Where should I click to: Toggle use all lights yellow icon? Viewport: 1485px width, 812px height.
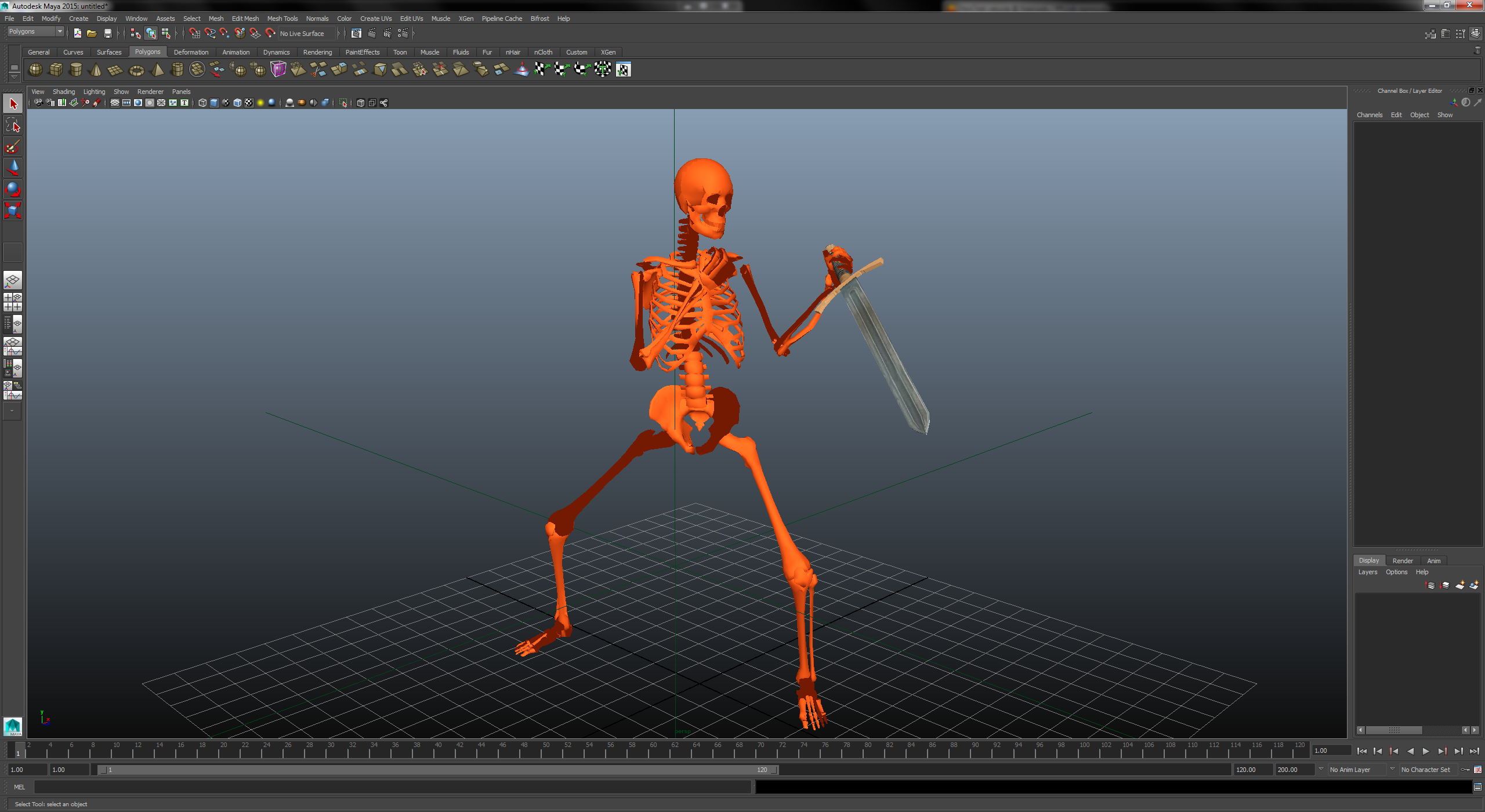click(x=260, y=103)
